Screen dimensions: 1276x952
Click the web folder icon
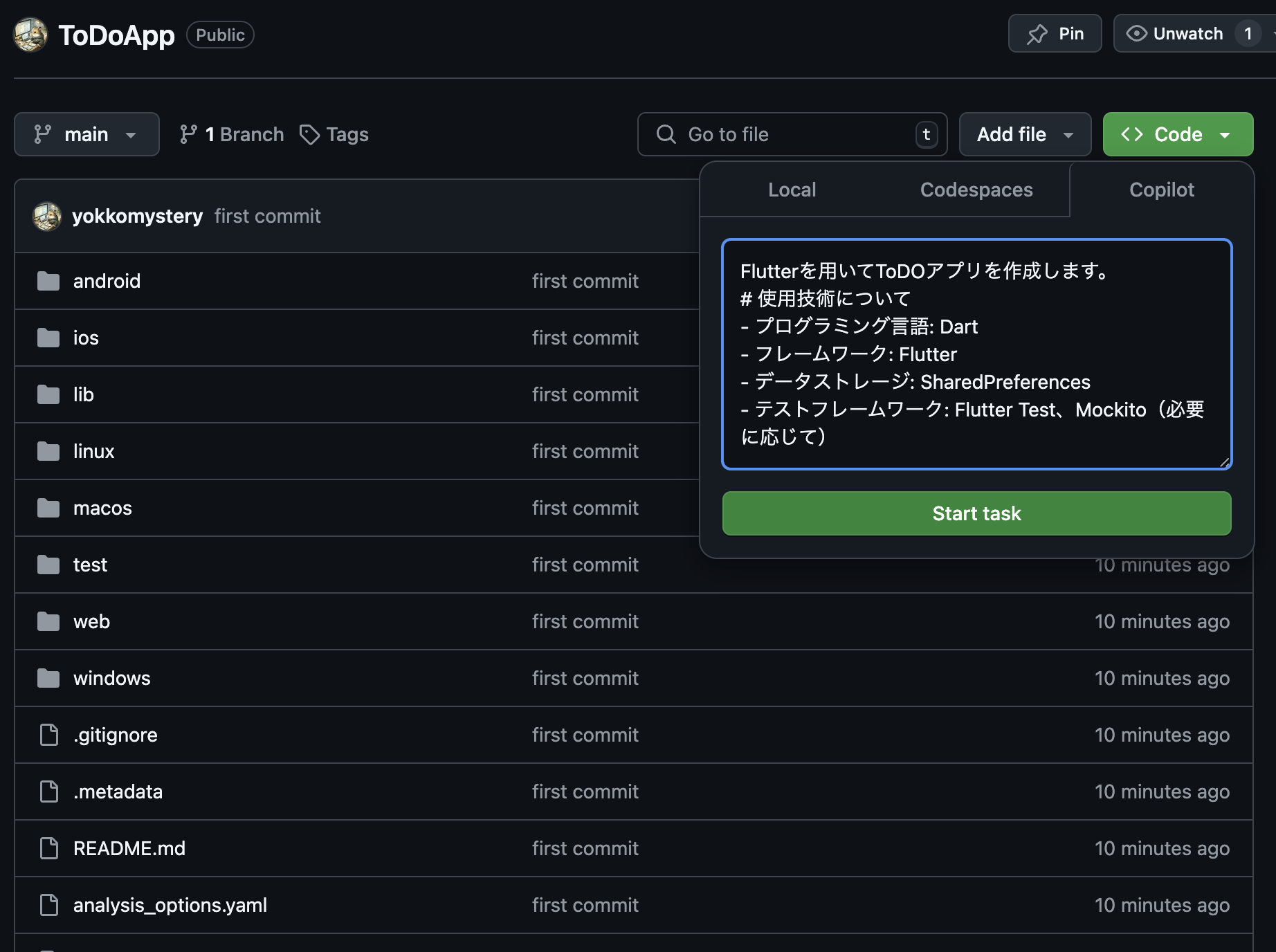pos(48,621)
